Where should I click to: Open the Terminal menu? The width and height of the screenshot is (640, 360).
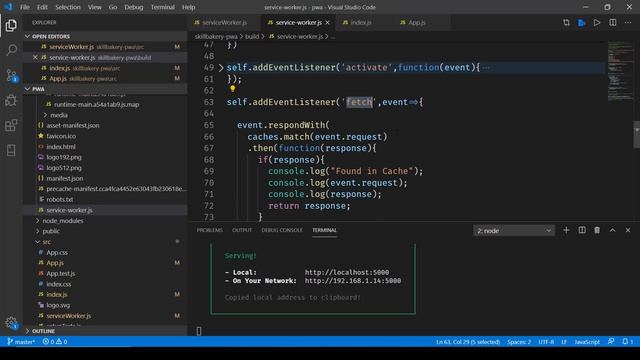(162, 7)
